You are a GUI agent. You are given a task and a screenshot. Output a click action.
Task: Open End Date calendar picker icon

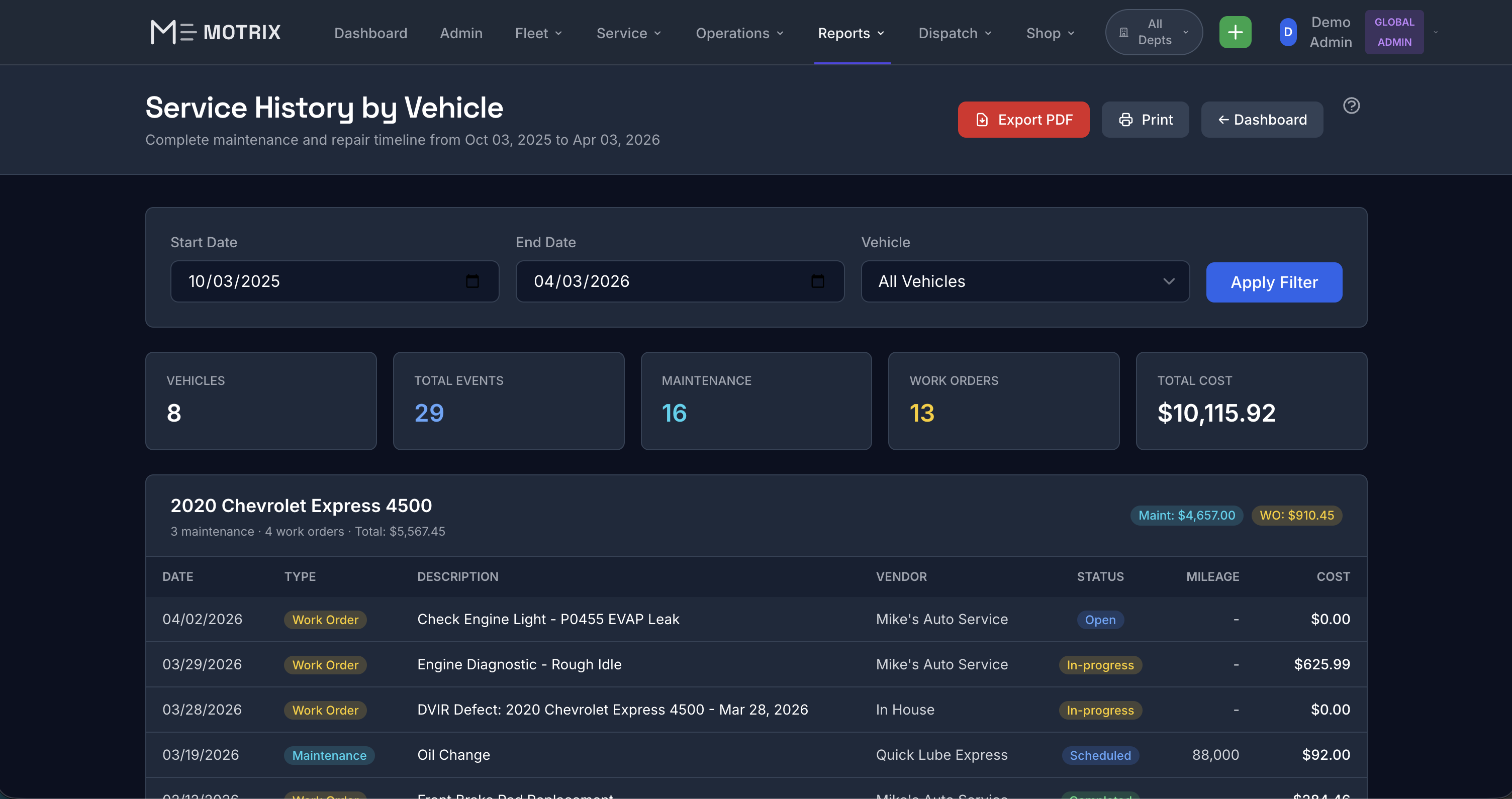point(817,281)
